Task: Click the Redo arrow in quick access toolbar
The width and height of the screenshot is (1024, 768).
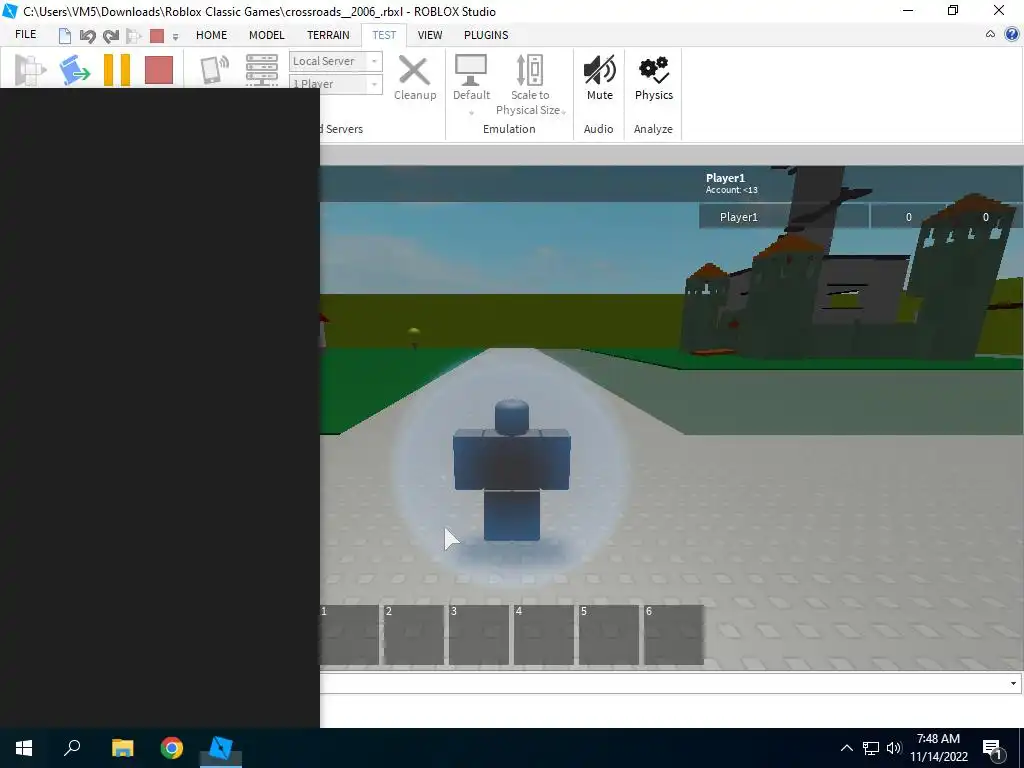Action: point(111,36)
